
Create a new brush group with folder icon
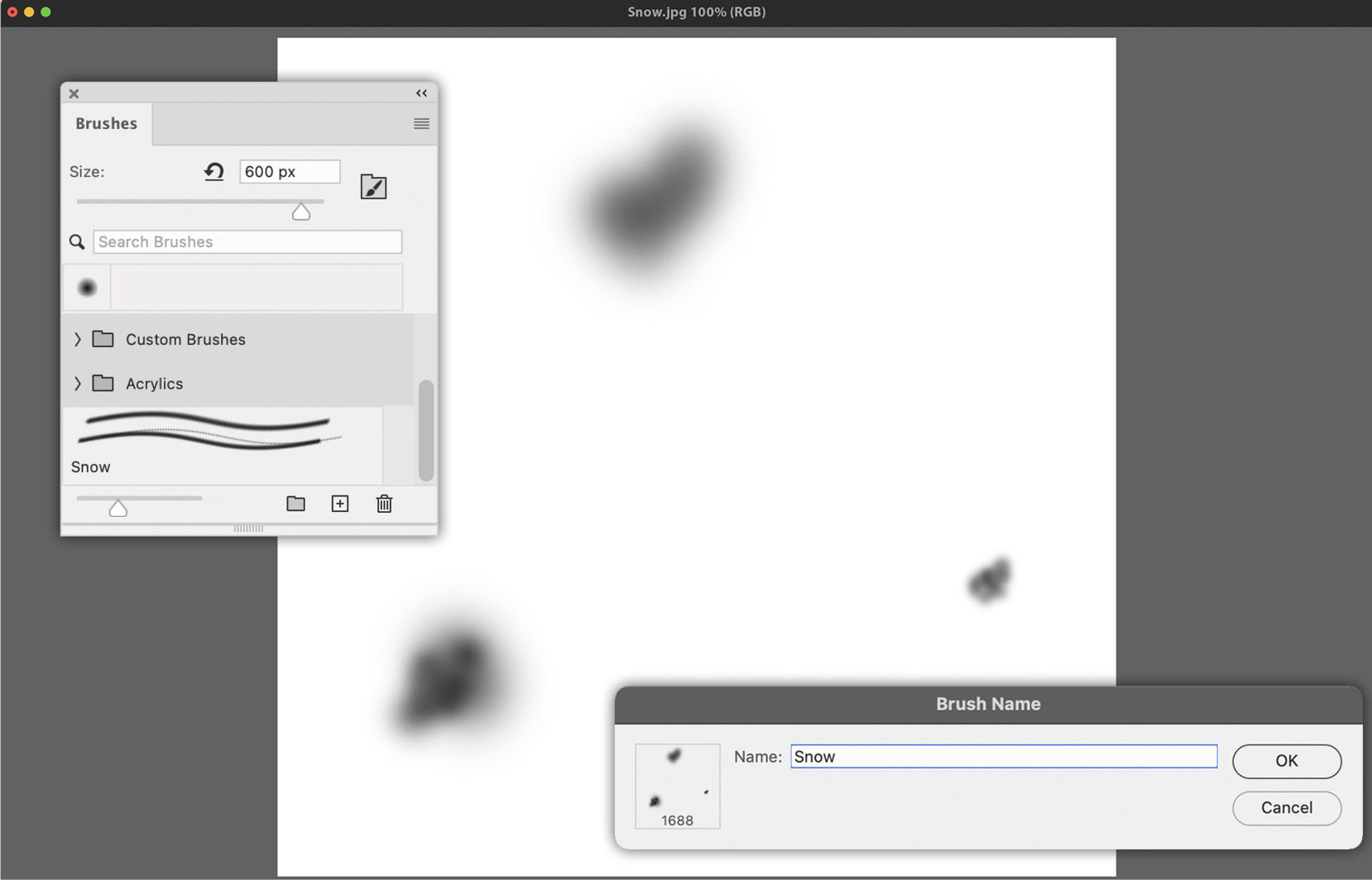pos(295,504)
